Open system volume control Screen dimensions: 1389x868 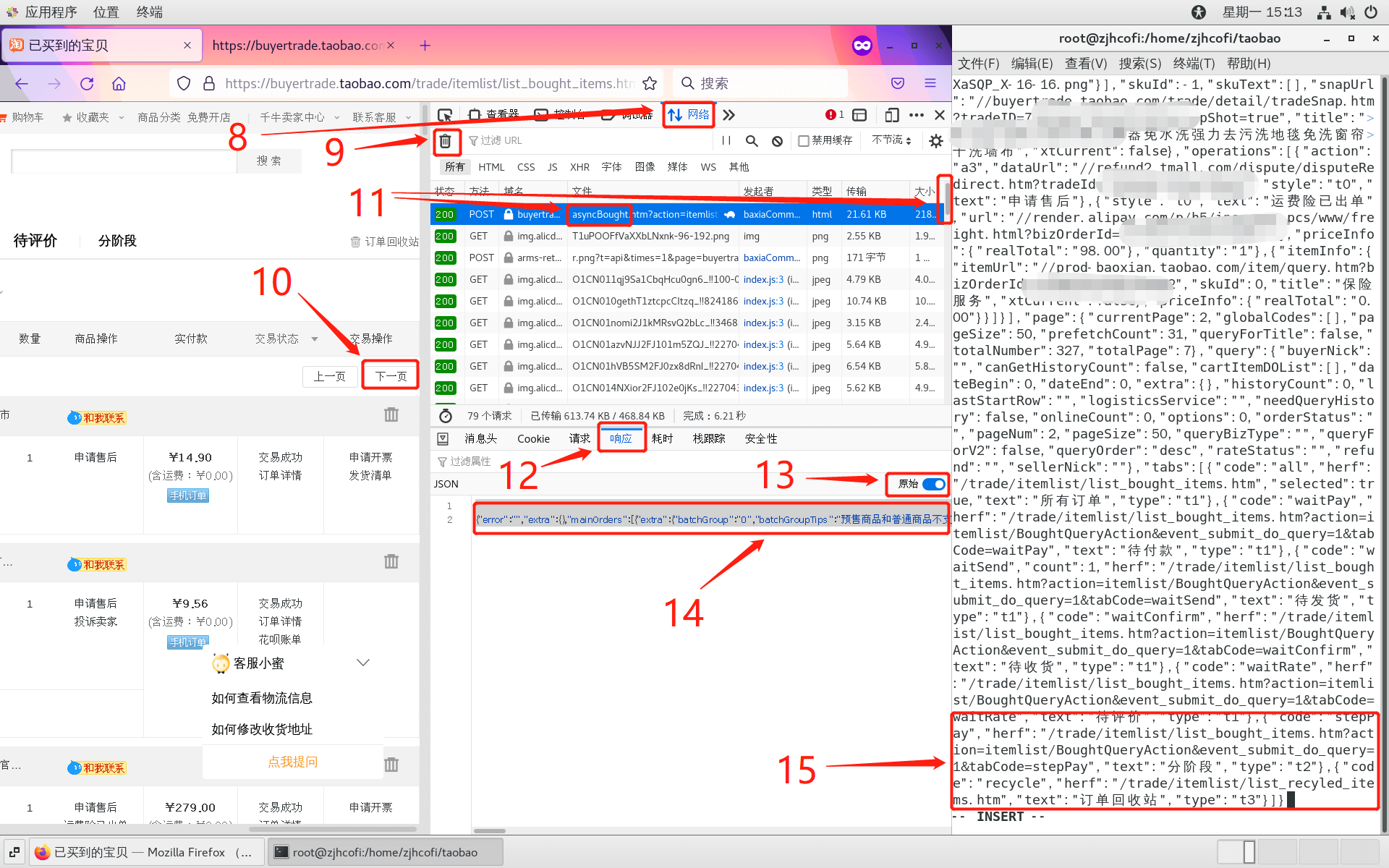click(1347, 12)
